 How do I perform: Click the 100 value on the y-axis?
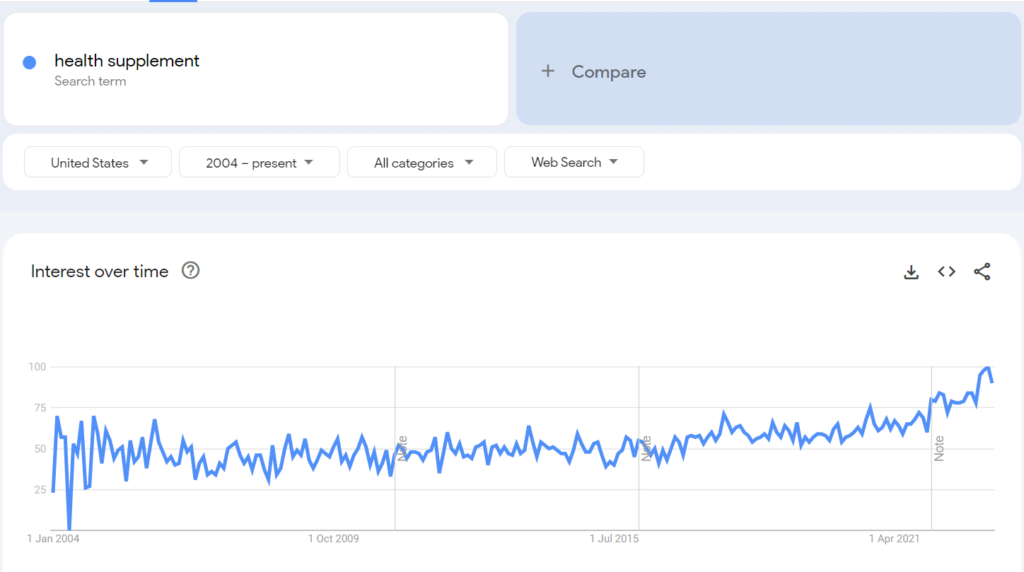37,367
